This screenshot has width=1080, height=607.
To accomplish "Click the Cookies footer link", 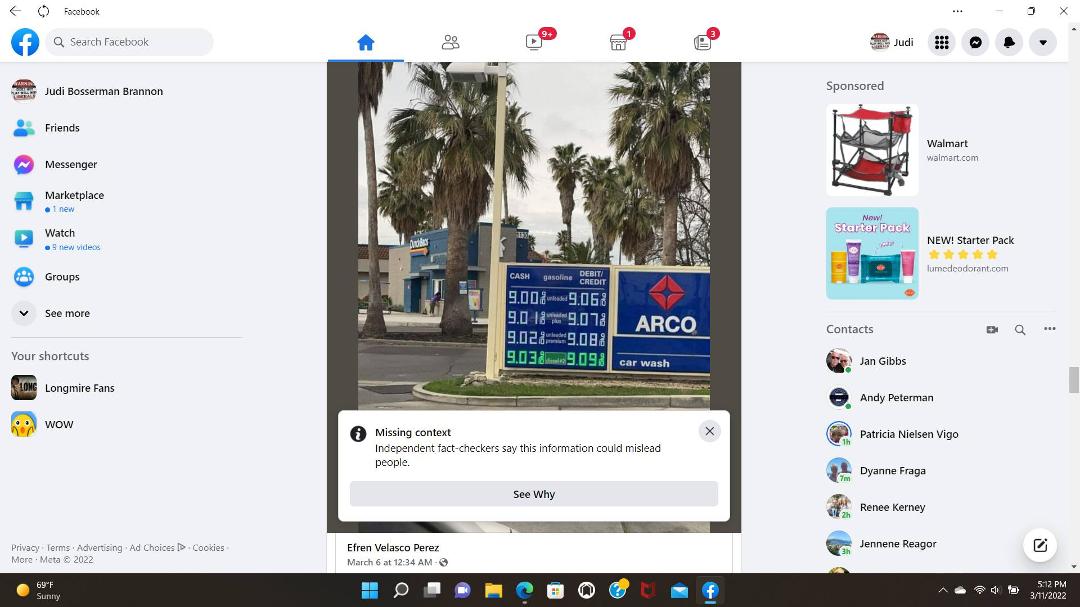I will (208, 548).
